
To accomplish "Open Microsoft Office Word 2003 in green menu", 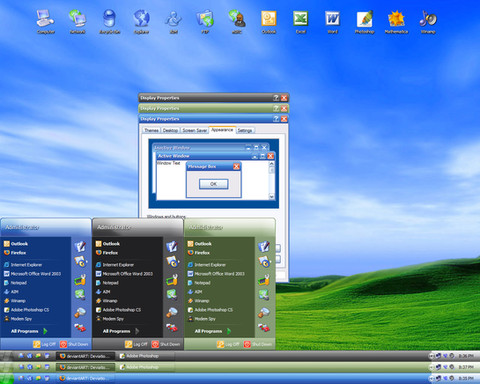I will click(216, 274).
